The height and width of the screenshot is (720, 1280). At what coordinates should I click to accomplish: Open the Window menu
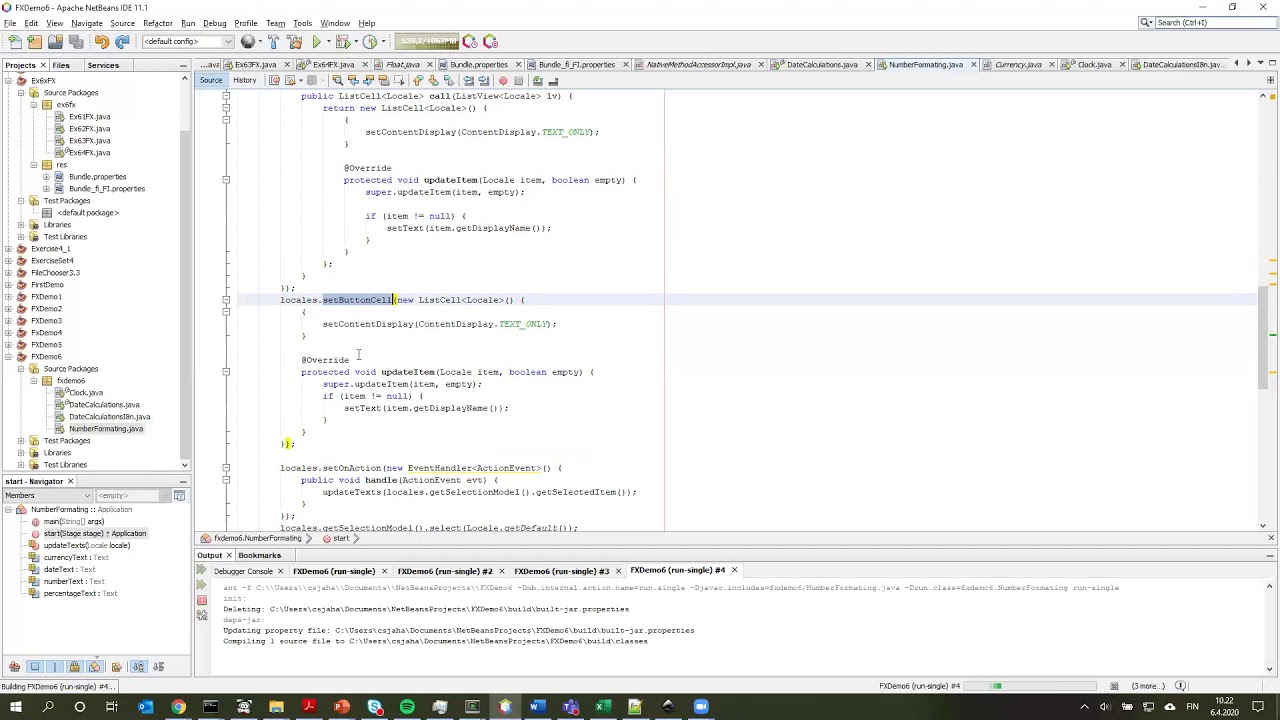pos(335,23)
